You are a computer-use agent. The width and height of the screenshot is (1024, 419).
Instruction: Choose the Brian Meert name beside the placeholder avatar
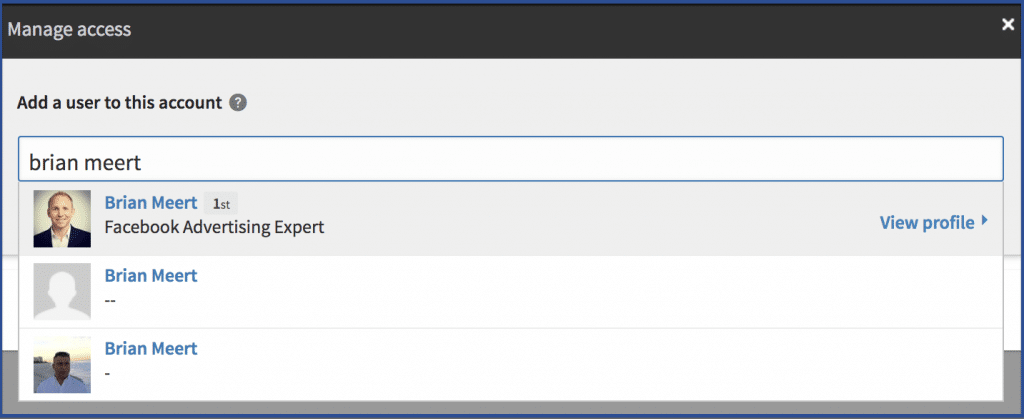tap(151, 275)
